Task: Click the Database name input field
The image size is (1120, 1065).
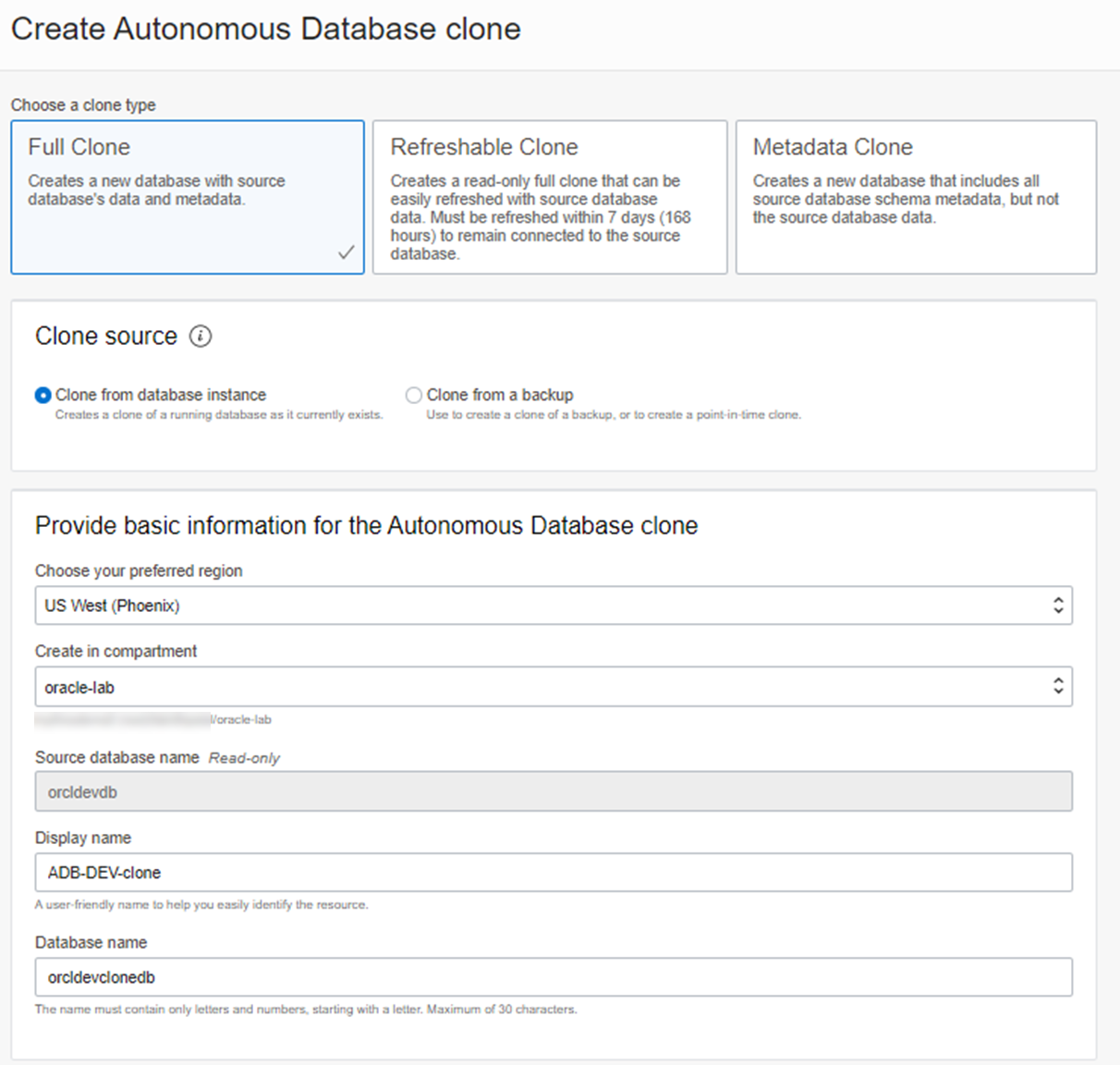Action: point(554,976)
